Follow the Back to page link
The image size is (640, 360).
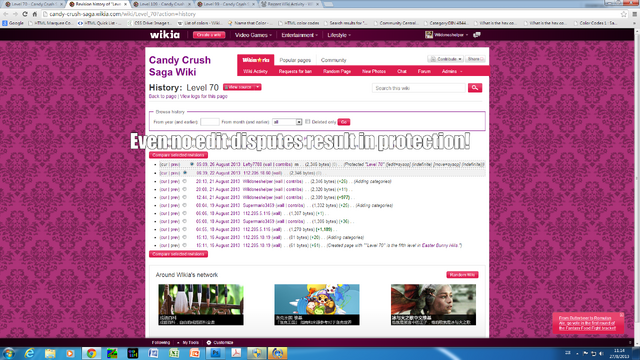pyautogui.click(x=162, y=96)
